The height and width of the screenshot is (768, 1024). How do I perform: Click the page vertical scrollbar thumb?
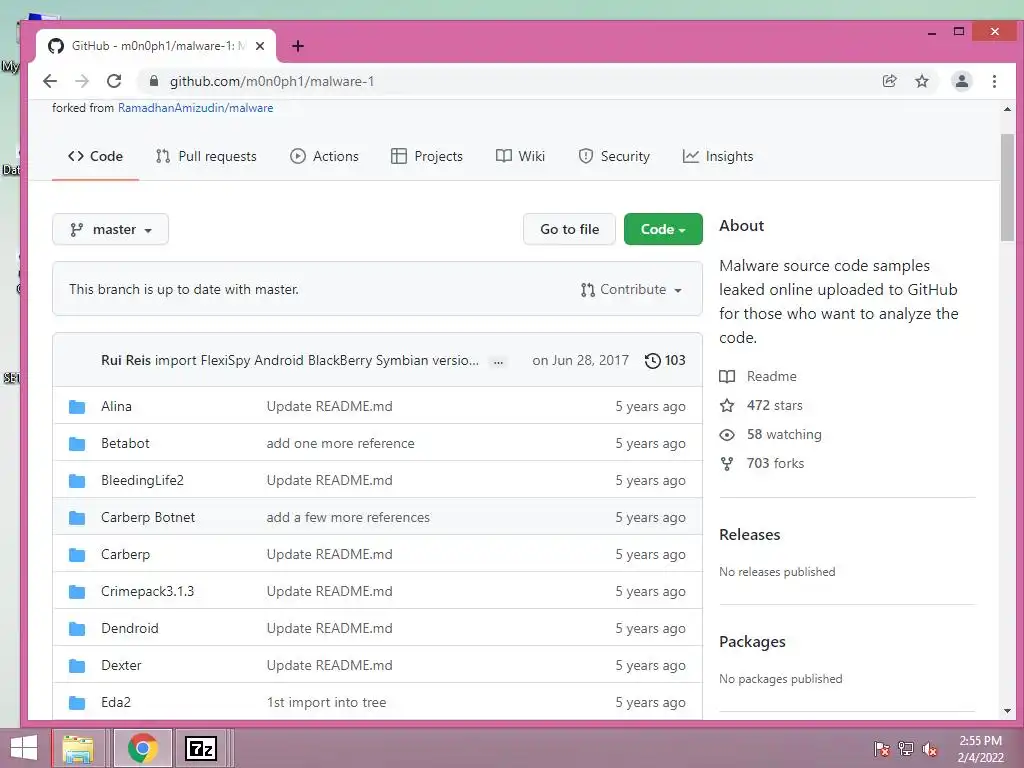pos(1007,187)
